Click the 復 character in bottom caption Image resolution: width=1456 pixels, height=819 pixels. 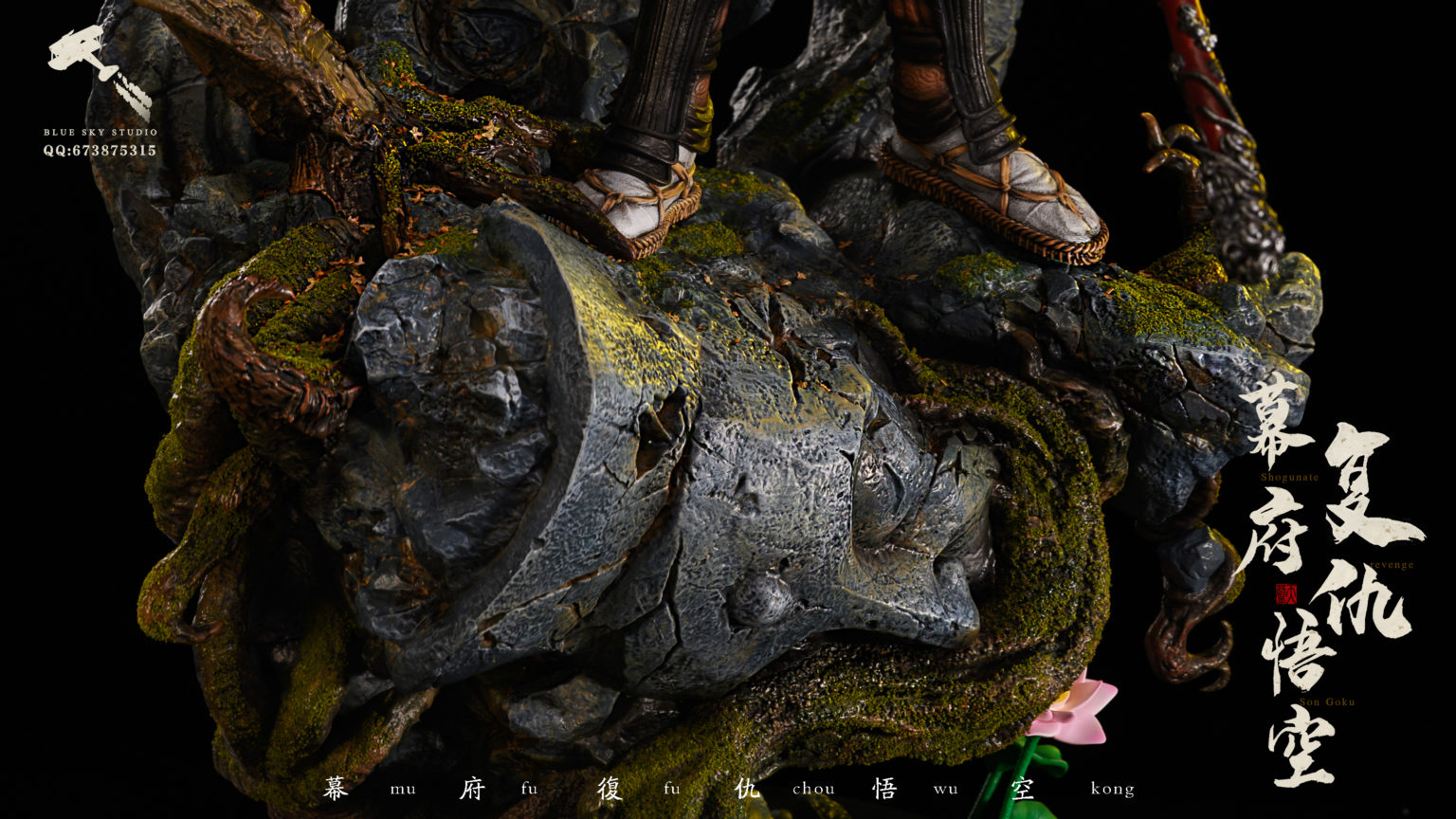(x=610, y=789)
